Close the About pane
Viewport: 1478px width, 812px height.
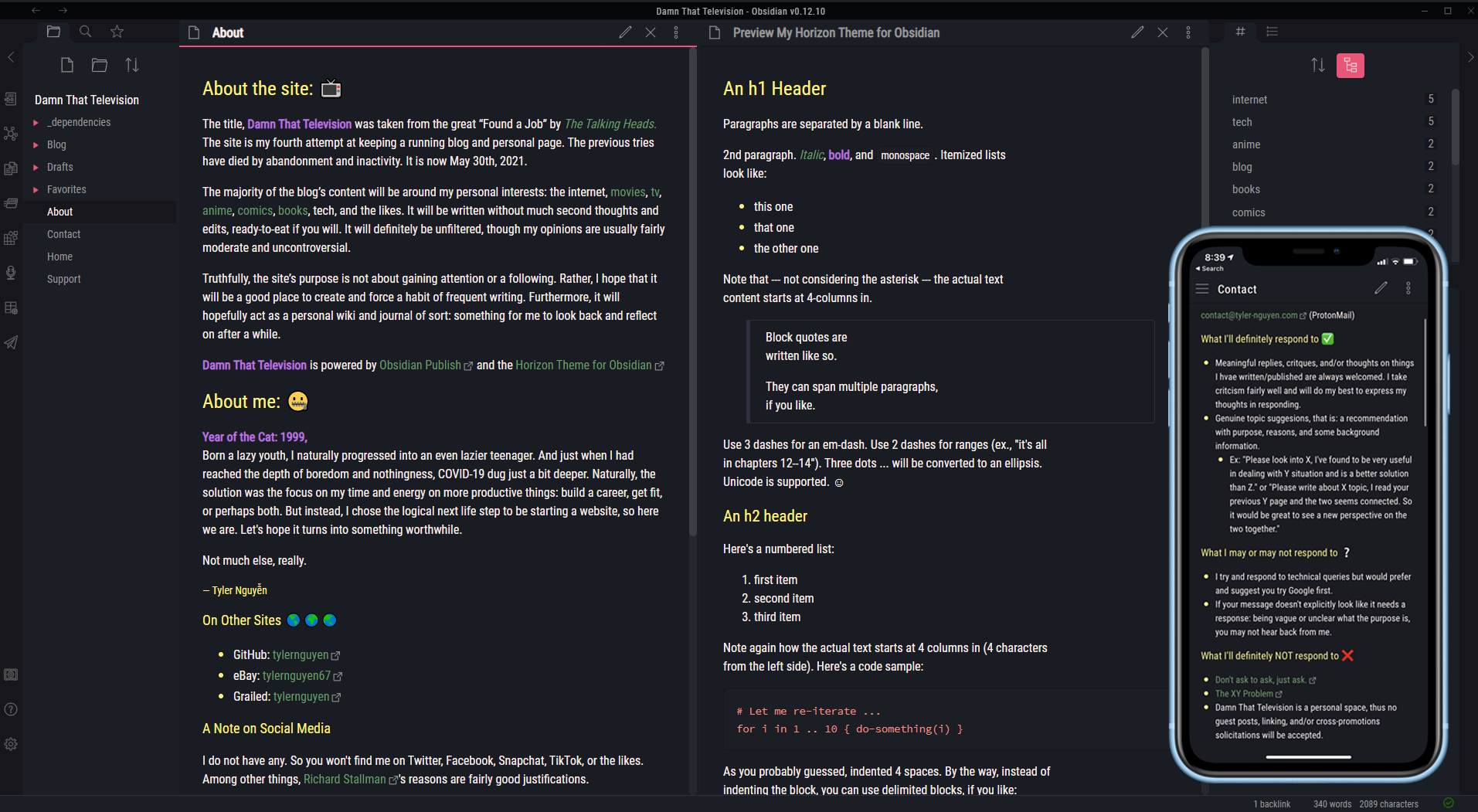(x=651, y=32)
